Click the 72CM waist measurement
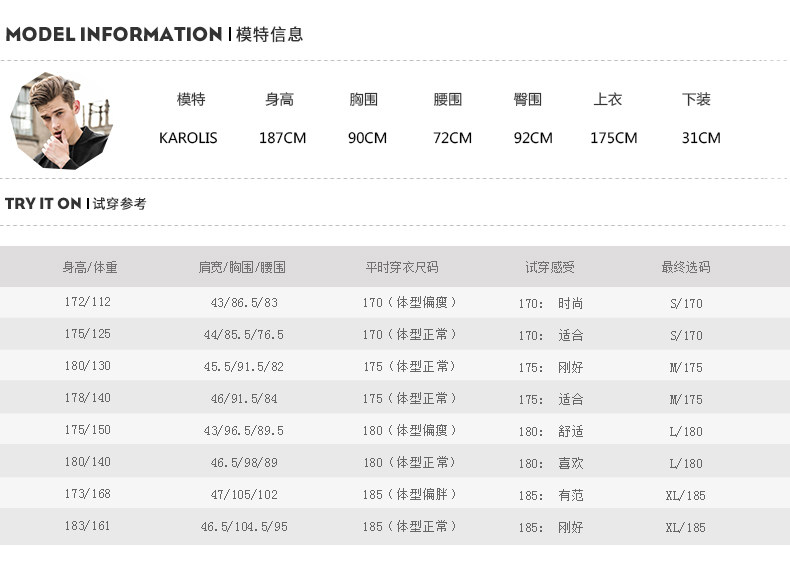 point(452,138)
